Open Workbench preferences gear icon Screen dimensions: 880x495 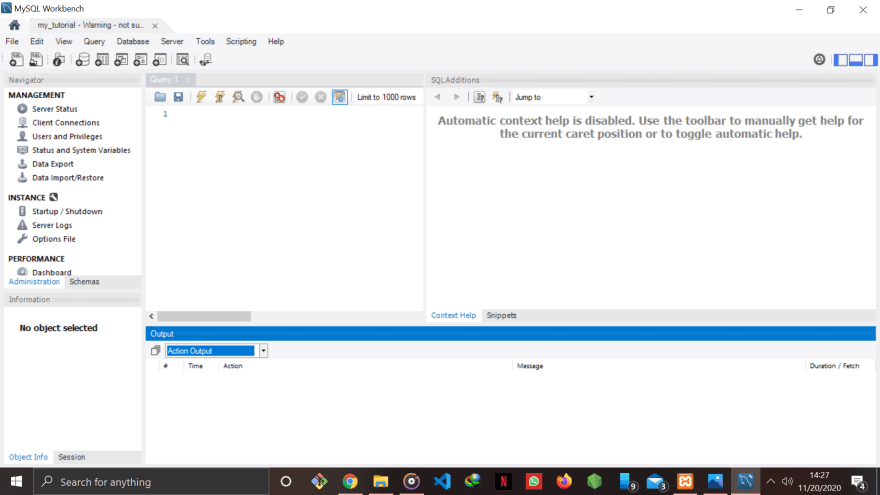(x=819, y=59)
